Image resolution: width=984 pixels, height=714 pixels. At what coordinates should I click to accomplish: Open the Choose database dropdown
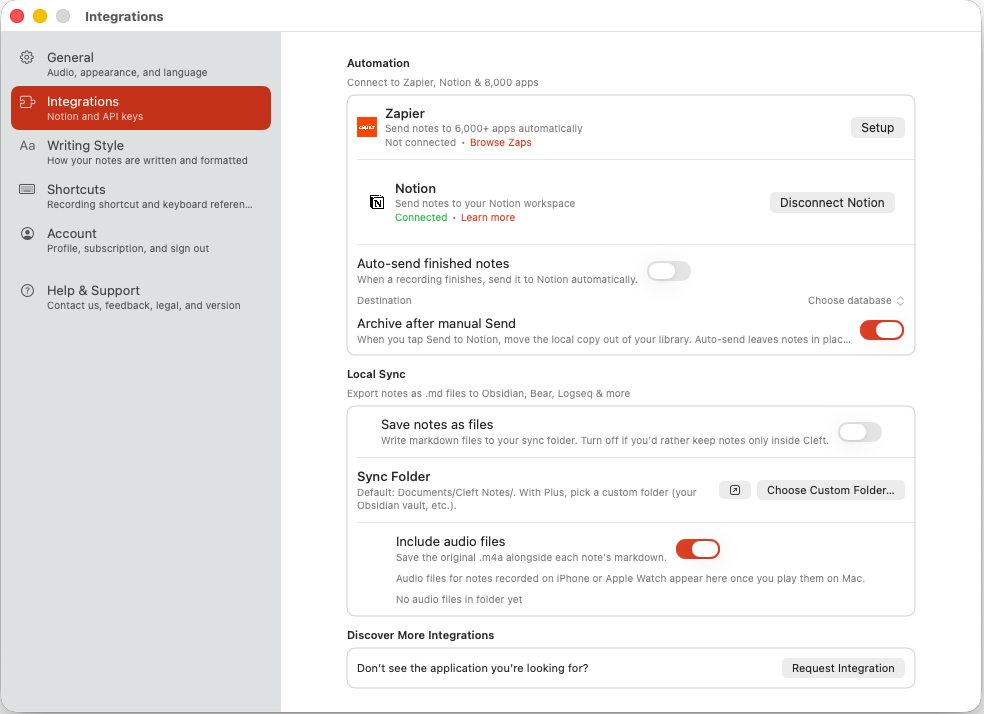(856, 301)
